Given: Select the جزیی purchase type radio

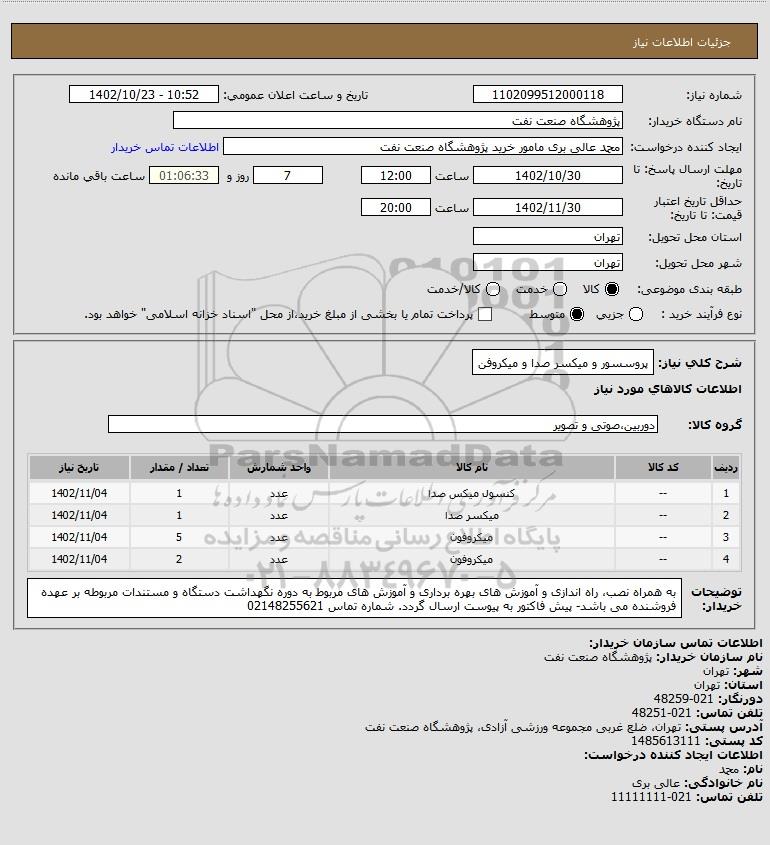Looking at the screenshot, I should point(636,314).
